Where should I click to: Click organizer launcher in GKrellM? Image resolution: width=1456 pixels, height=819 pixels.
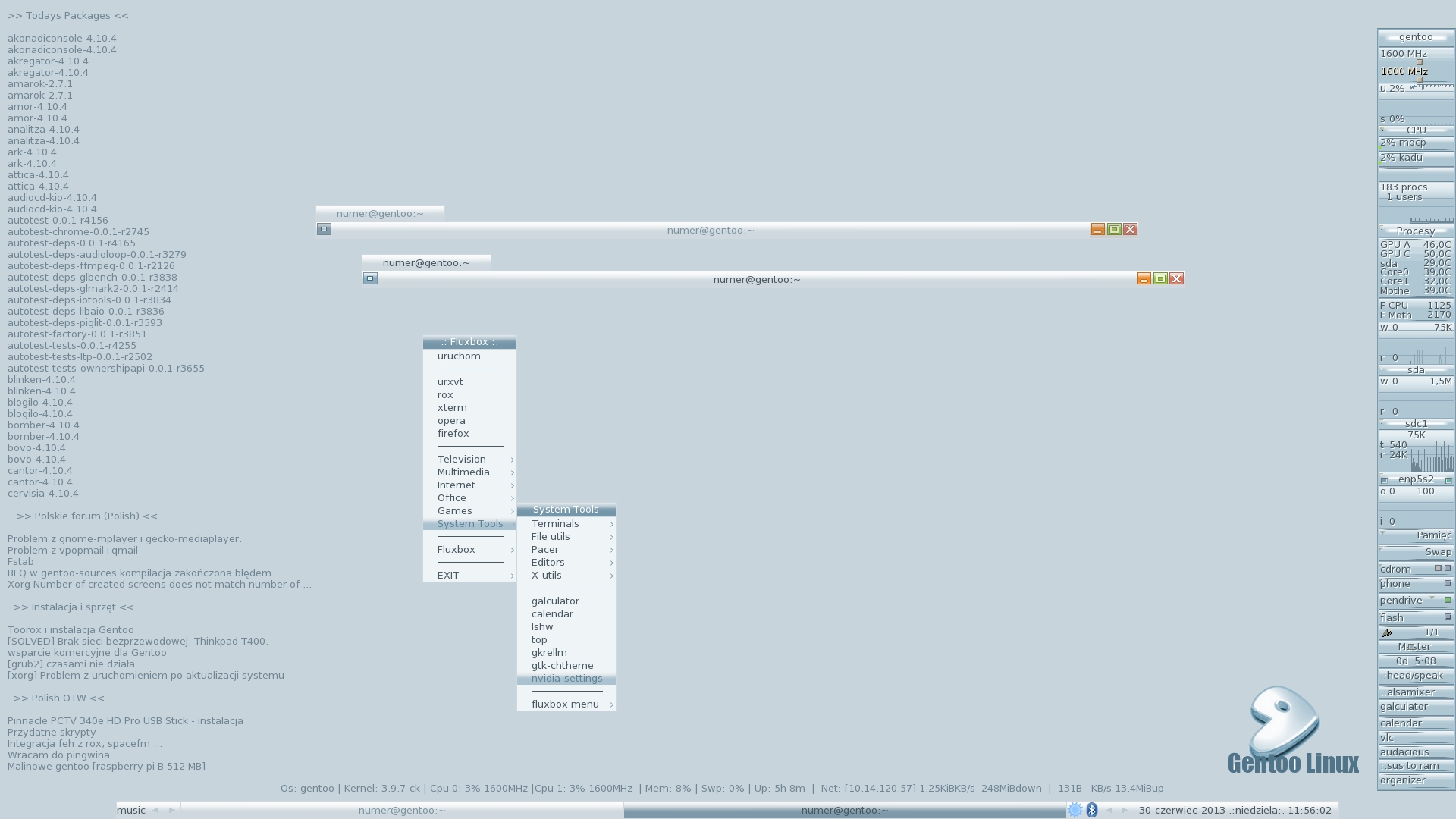[1416, 780]
